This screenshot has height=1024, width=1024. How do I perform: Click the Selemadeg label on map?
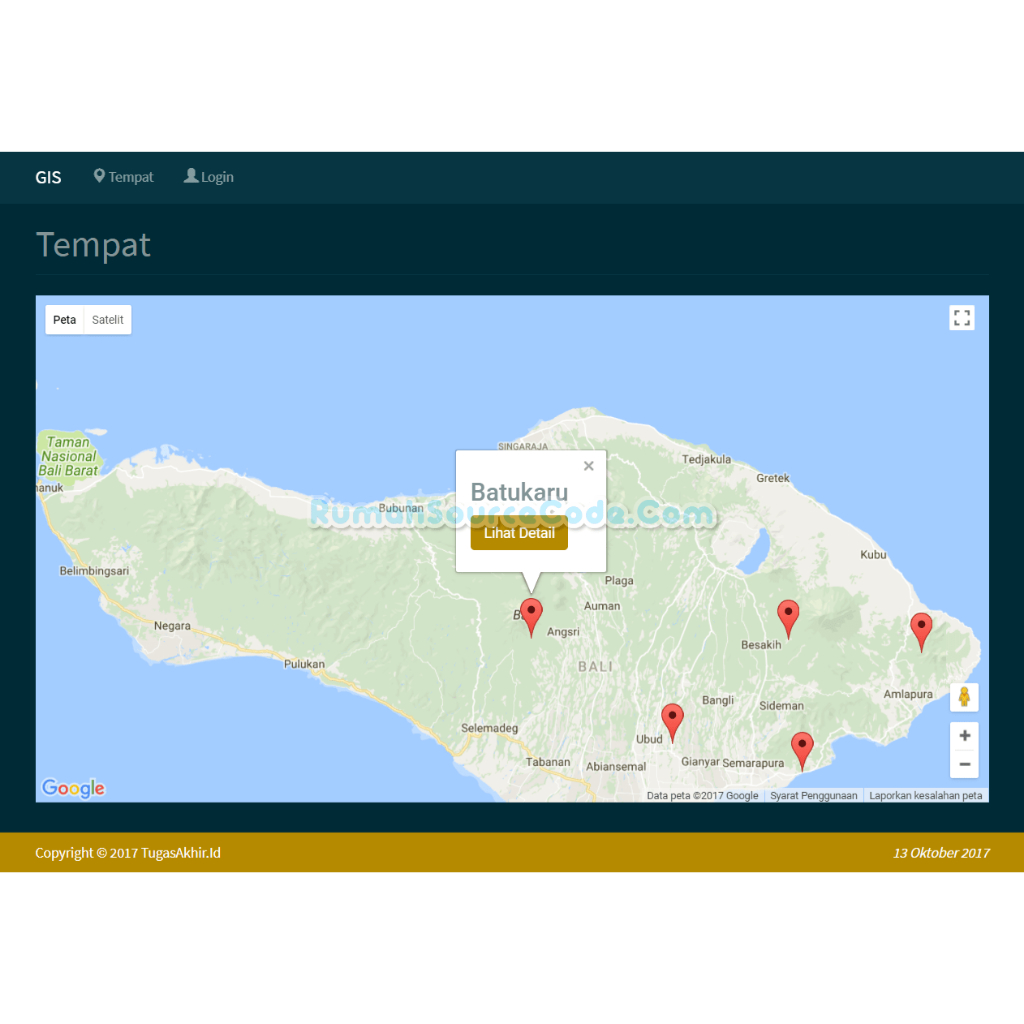click(489, 728)
